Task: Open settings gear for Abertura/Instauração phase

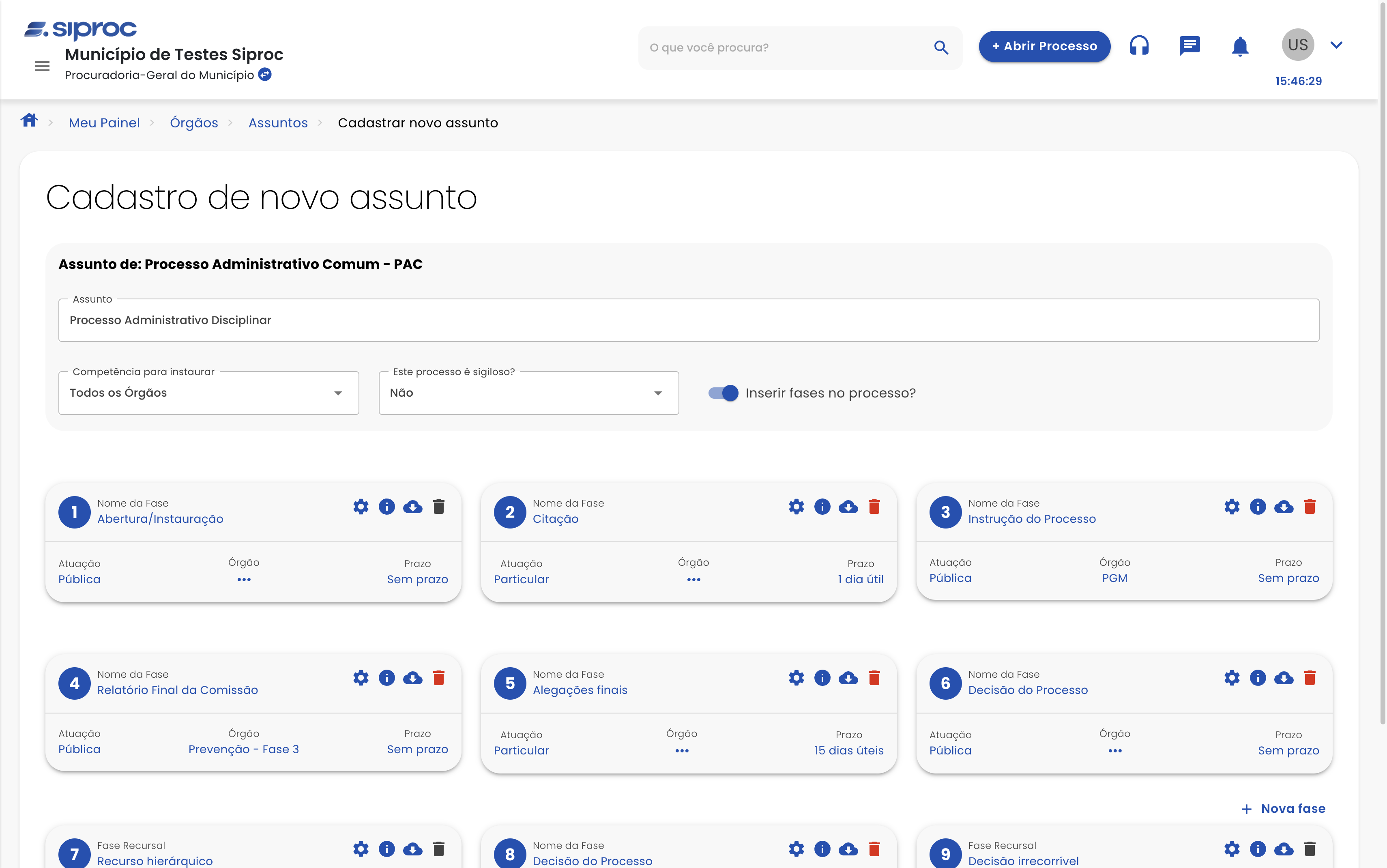Action: [x=361, y=506]
